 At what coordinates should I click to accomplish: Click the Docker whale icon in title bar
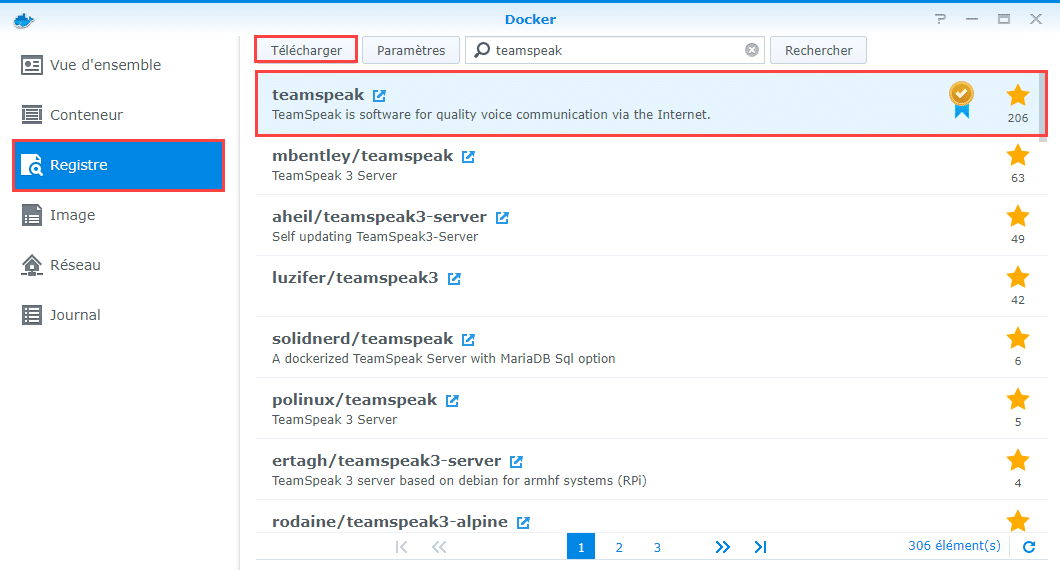[24, 20]
